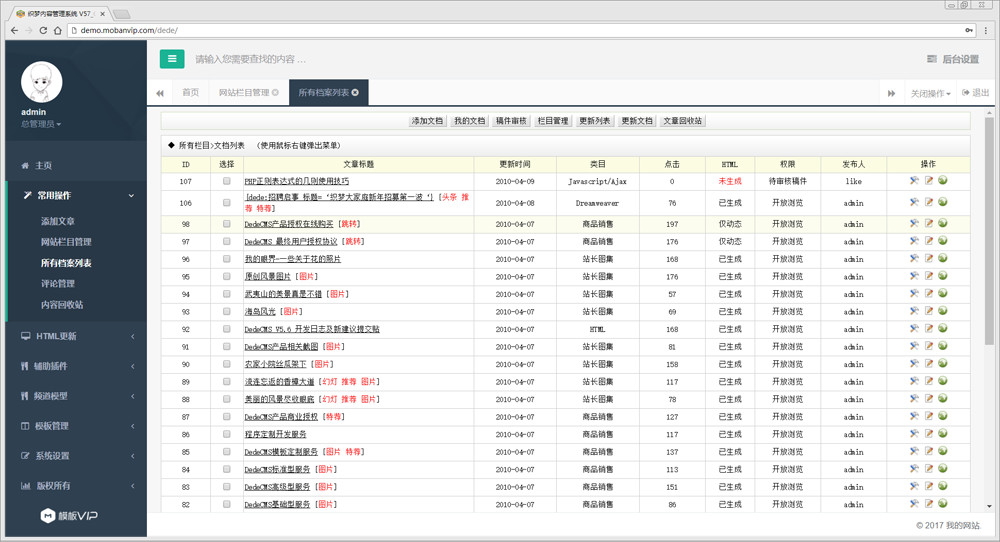The width and height of the screenshot is (1000, 542).
Task: Click the tools icon in row ID 96
Action: [x=914, y=259]
